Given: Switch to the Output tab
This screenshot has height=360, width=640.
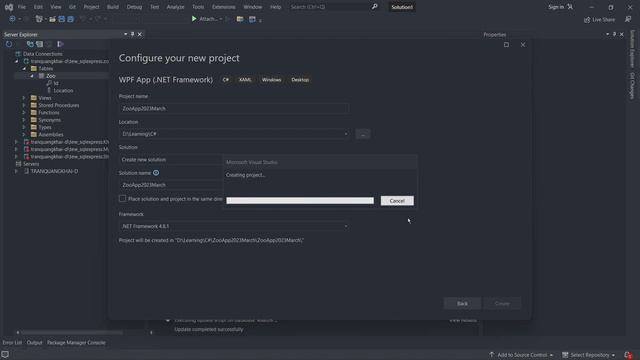Looking at the screenshot, I should [34, 343].
